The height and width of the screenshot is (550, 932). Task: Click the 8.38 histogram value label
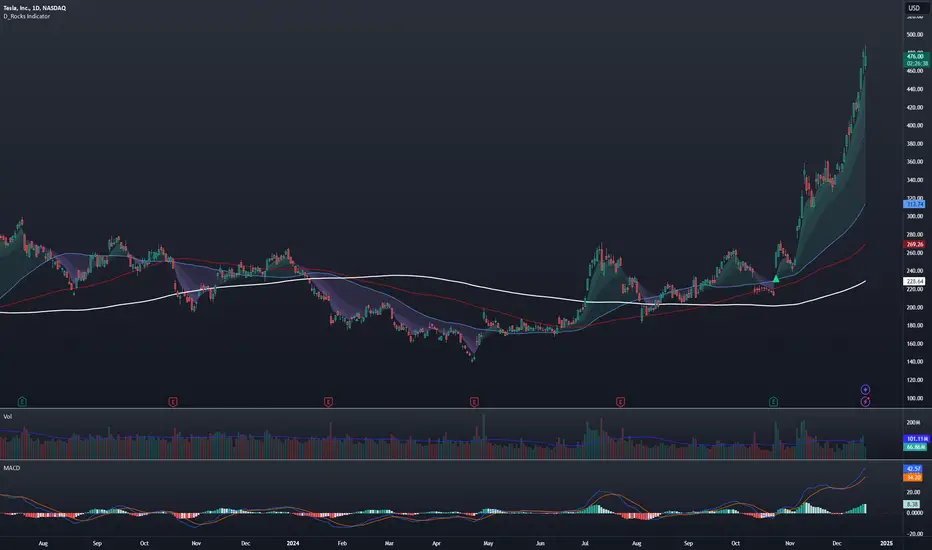(912, 504)
